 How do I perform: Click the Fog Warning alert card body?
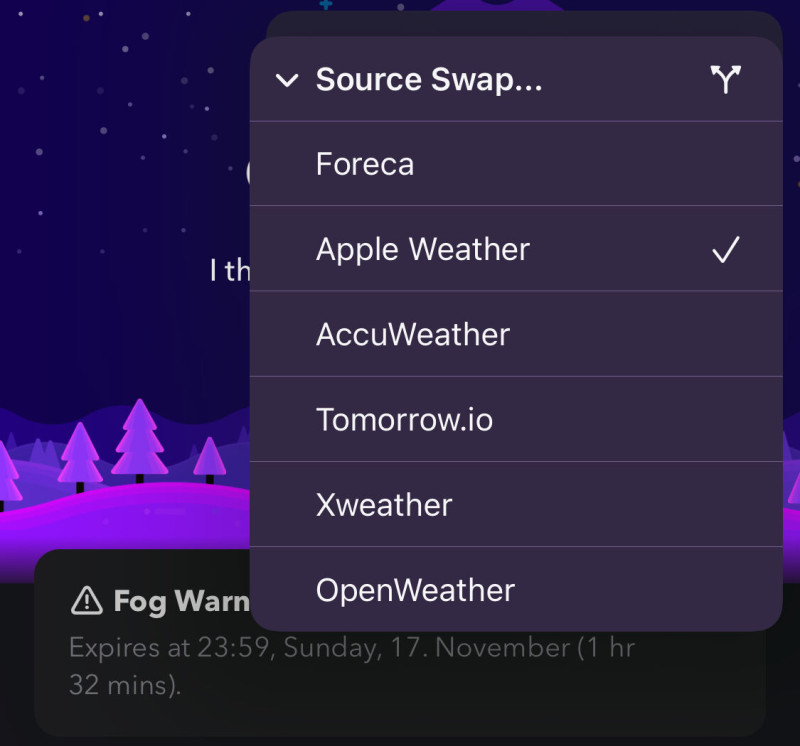pos(399,643)
